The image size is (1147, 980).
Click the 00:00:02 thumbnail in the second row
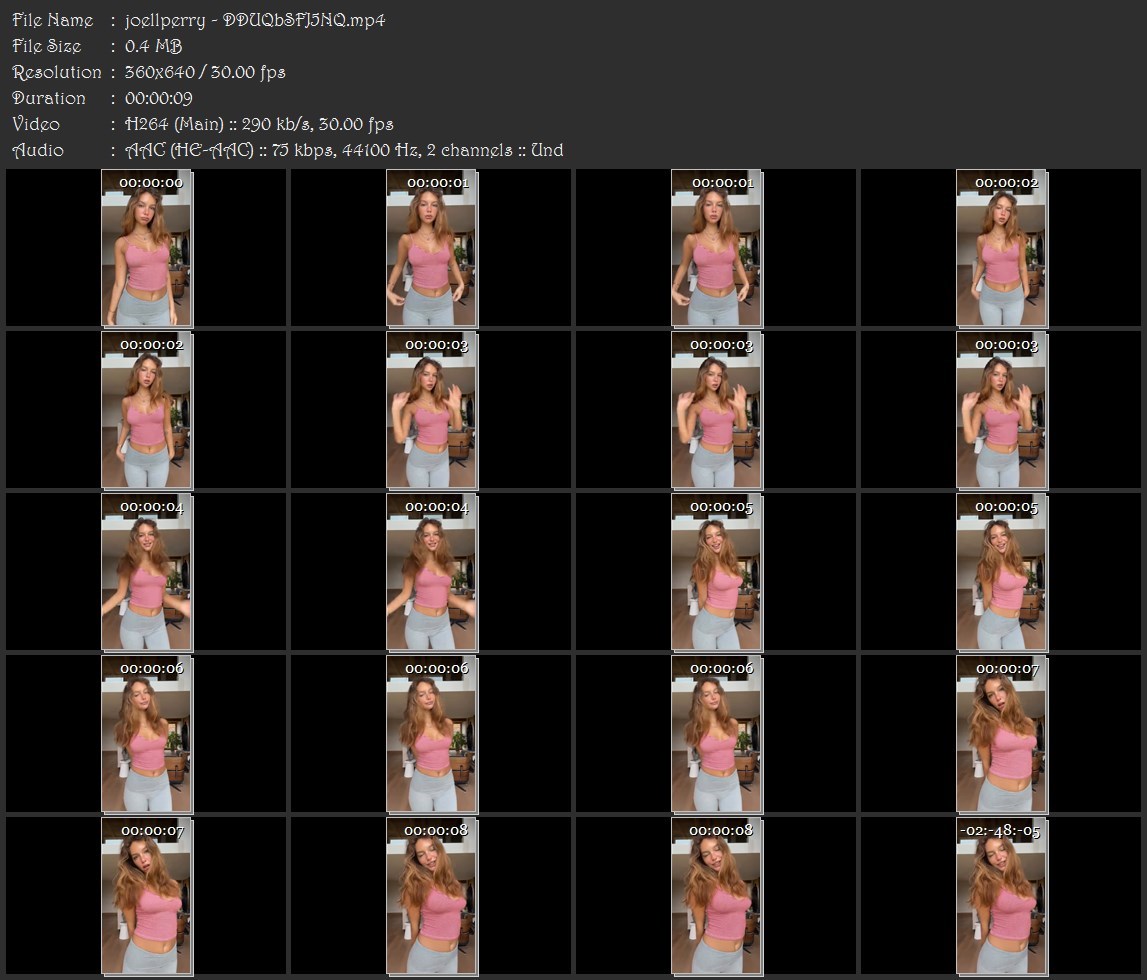click(x=146, y=410)
